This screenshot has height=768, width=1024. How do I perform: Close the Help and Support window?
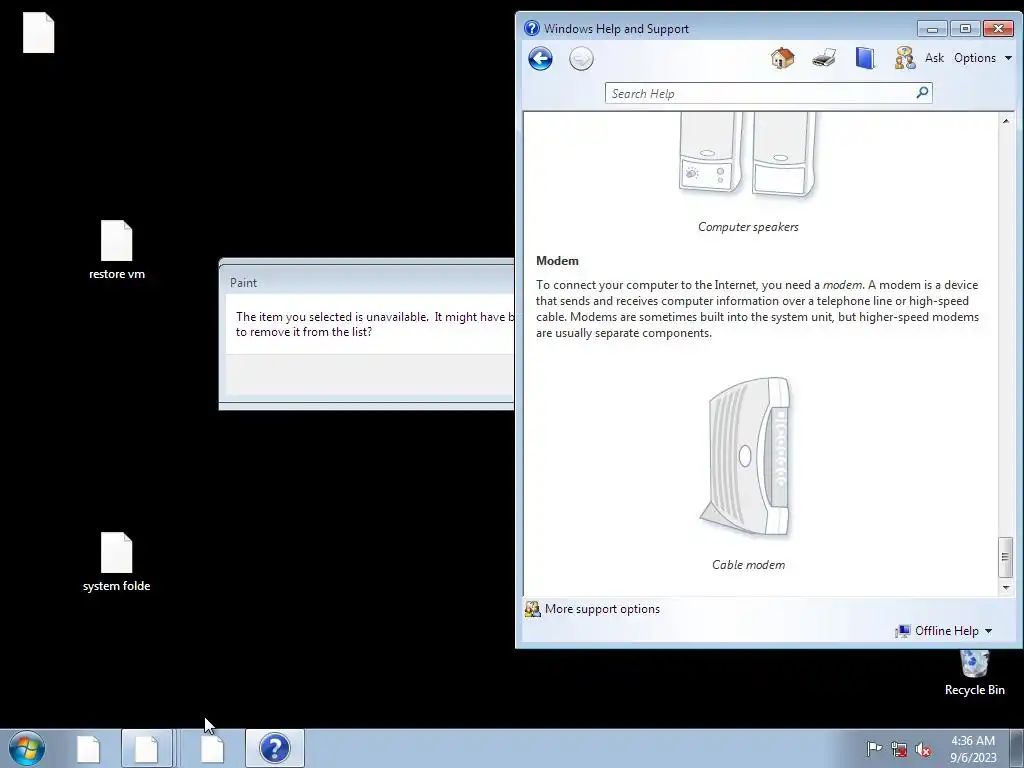pos(998,29)
